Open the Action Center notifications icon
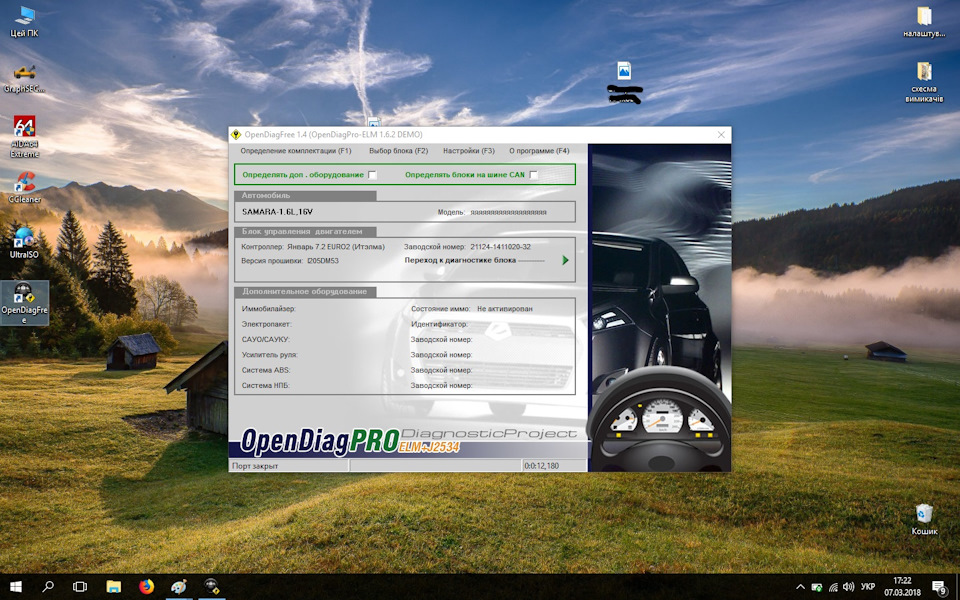The height and width of the screenshot is (600, 960). [x=939, y=587]
